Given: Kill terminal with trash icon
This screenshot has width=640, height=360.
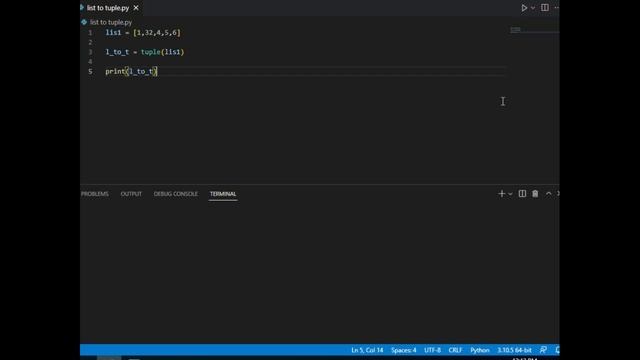Looking at the screenshot, I should (535, 193).
